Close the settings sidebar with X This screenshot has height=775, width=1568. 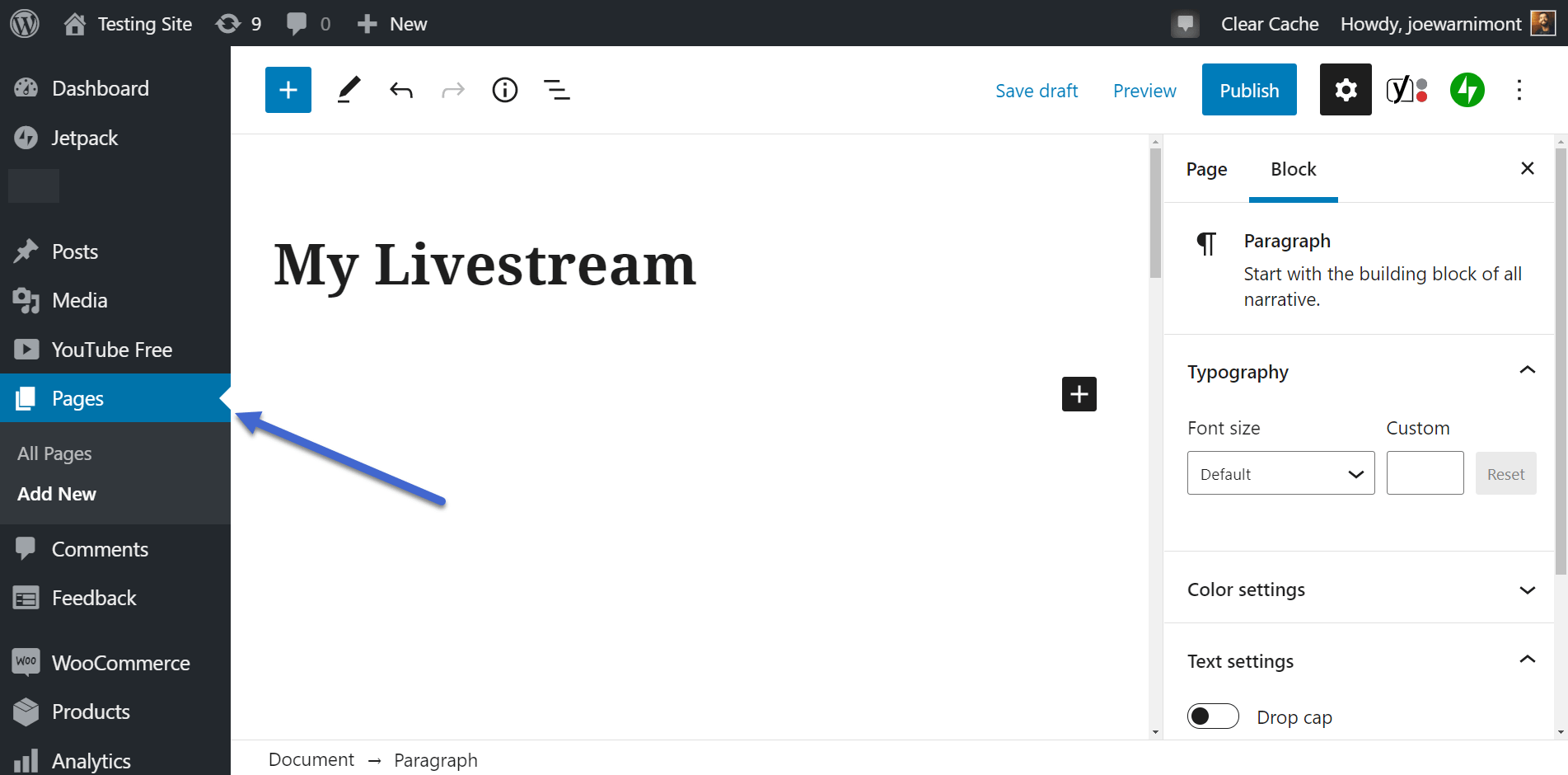(x=1528, y=168)
